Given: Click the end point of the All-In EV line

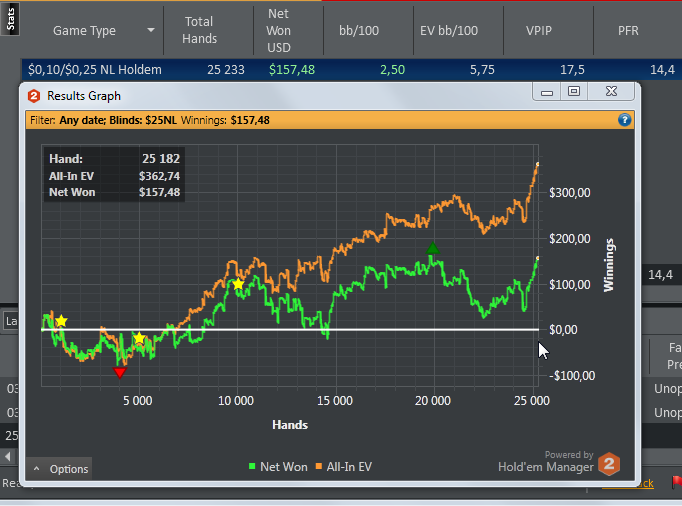Looking at the screenshot, I should pyautogui.click(x=538, y=164).
